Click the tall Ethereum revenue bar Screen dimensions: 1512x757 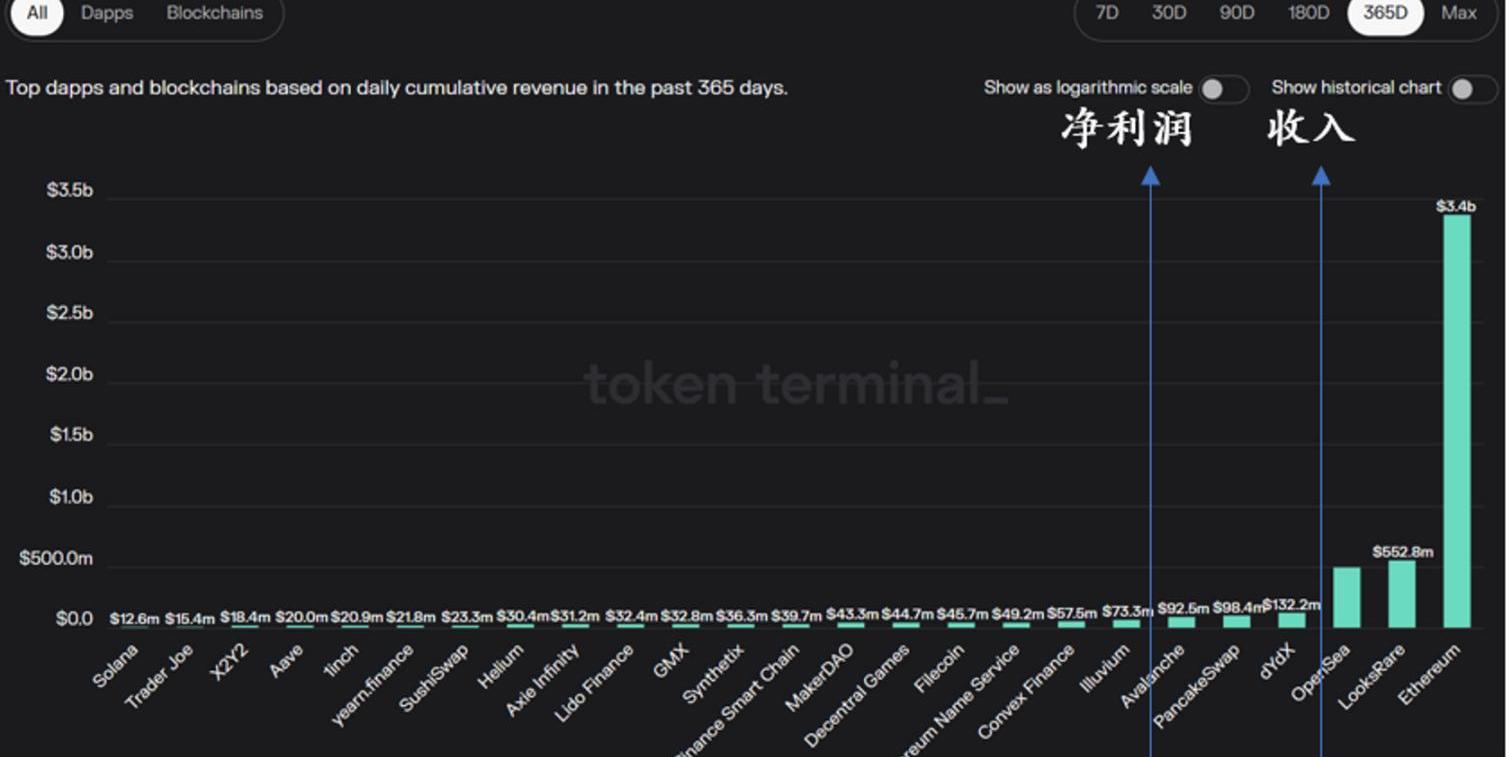[1457, 421]
